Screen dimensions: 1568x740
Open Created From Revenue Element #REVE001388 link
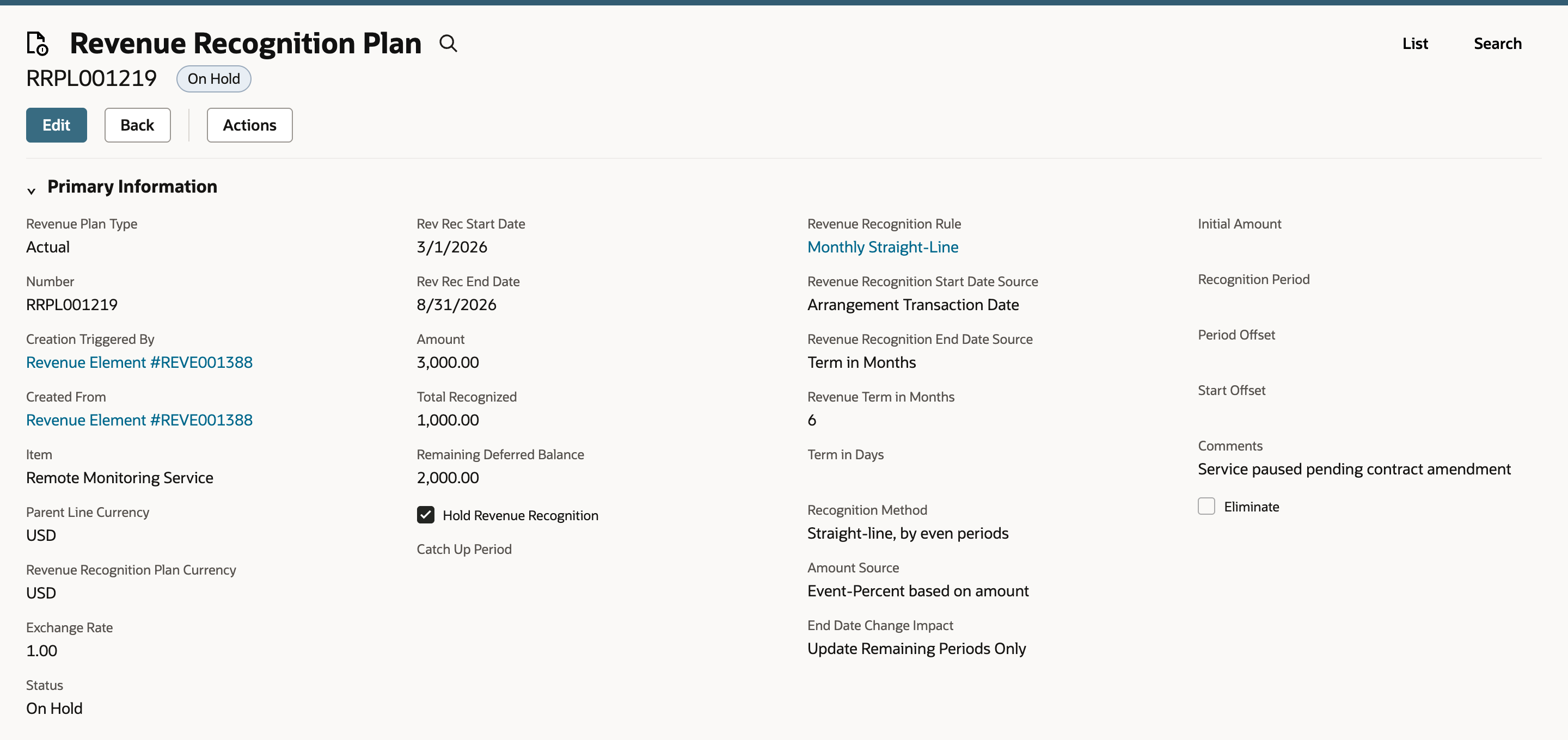tap(139, 421)
